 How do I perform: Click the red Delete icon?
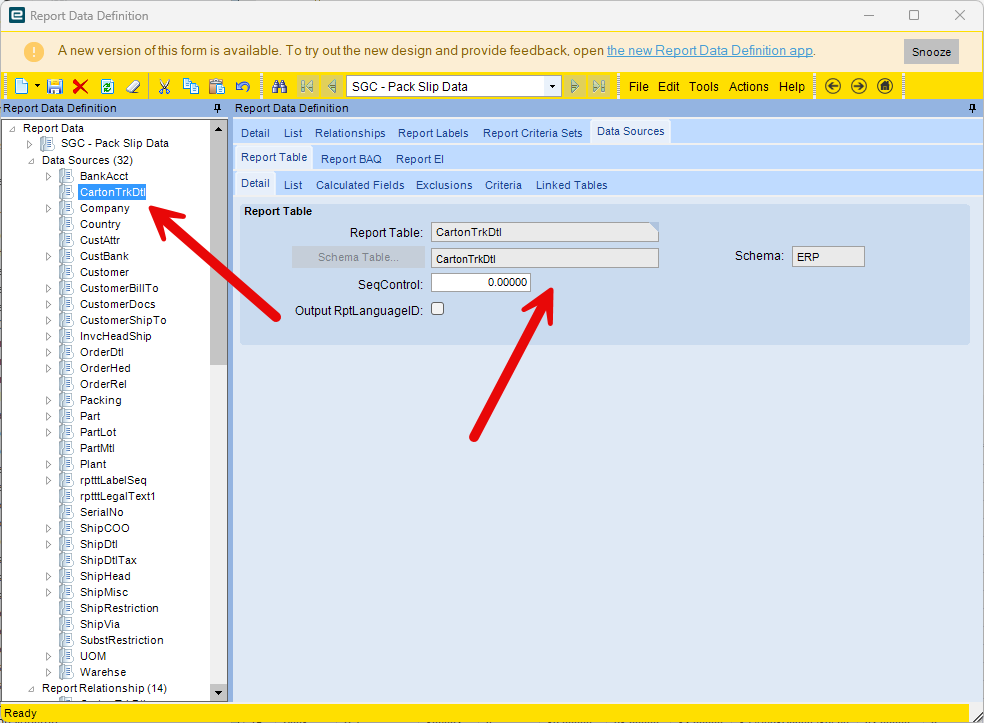(81, 87)
